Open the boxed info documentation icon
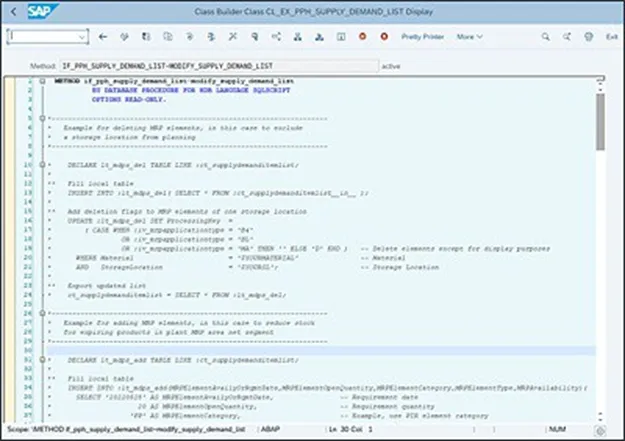 341,37
